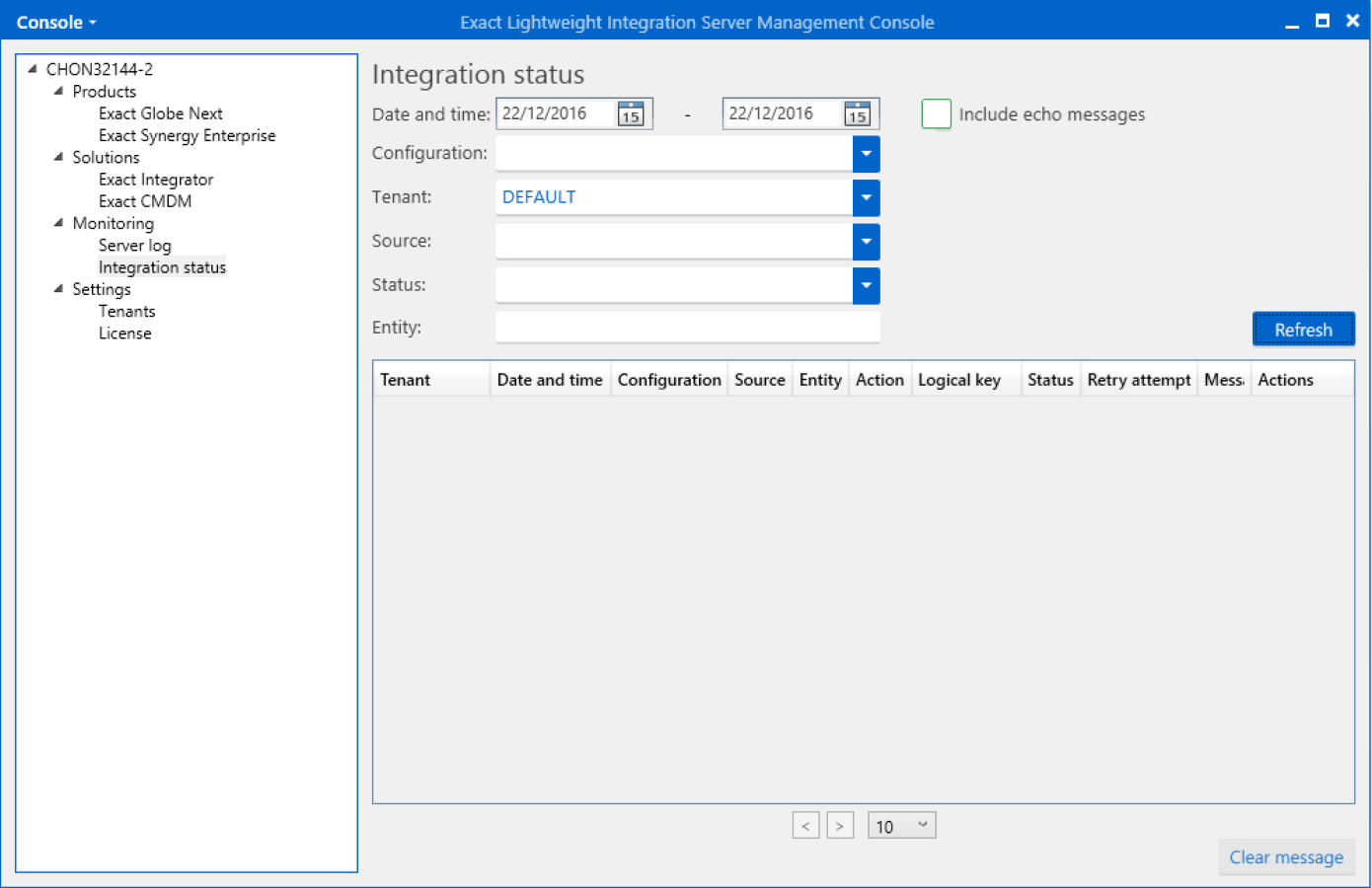Collapse the Solutions tree node

(x=58, y=157)
